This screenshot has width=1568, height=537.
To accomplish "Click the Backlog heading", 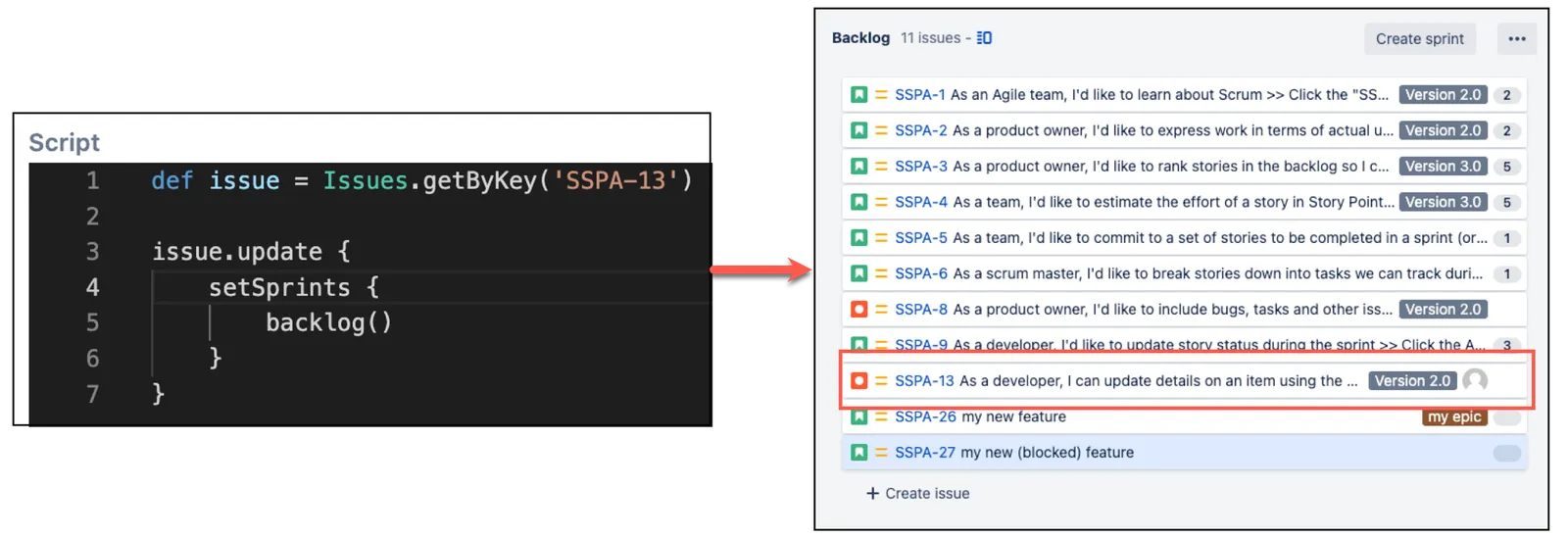I will 860,38.
